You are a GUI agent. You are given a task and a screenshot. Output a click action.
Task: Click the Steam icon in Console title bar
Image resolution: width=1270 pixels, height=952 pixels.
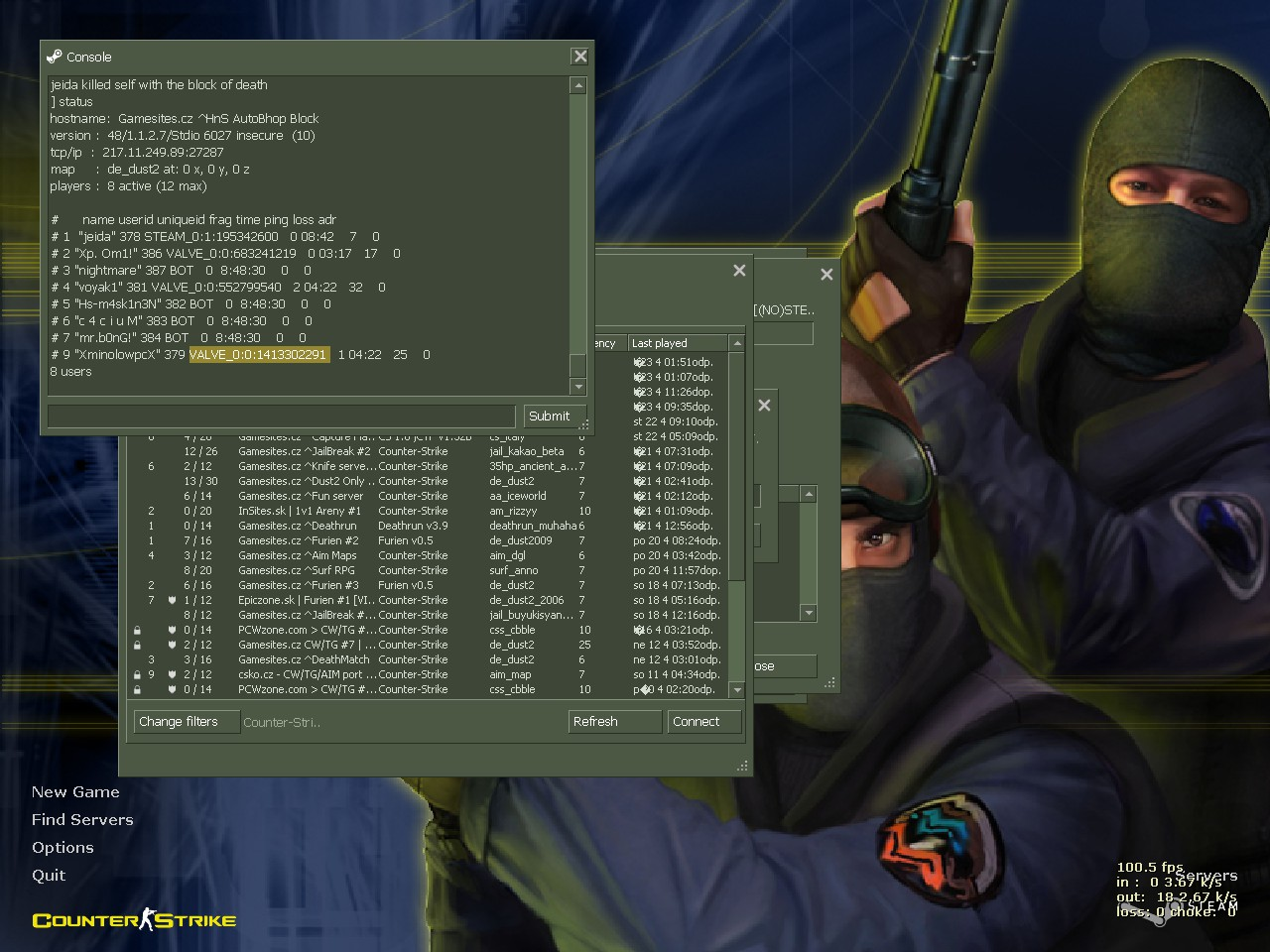(55, 57)
